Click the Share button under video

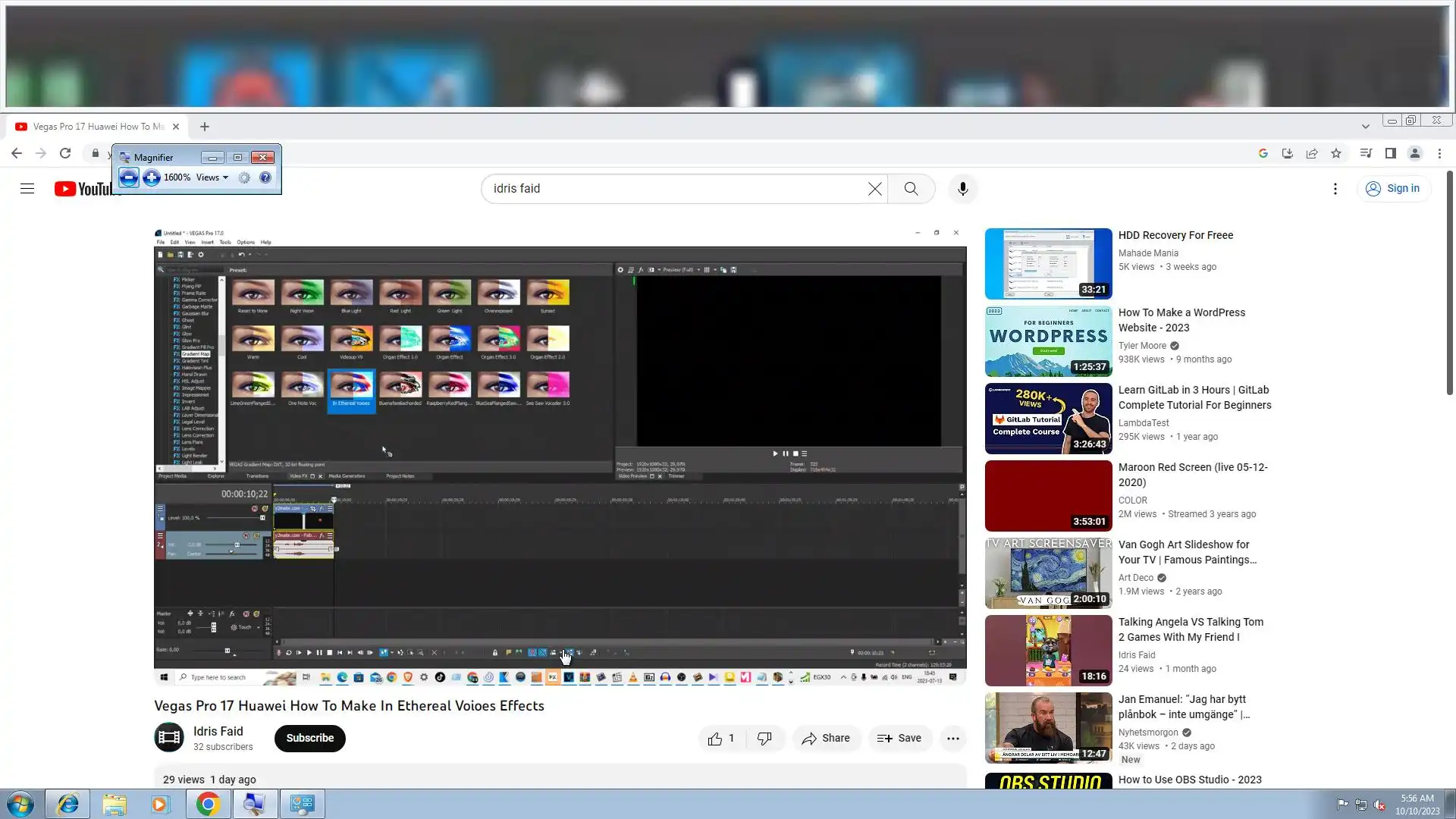826,738
